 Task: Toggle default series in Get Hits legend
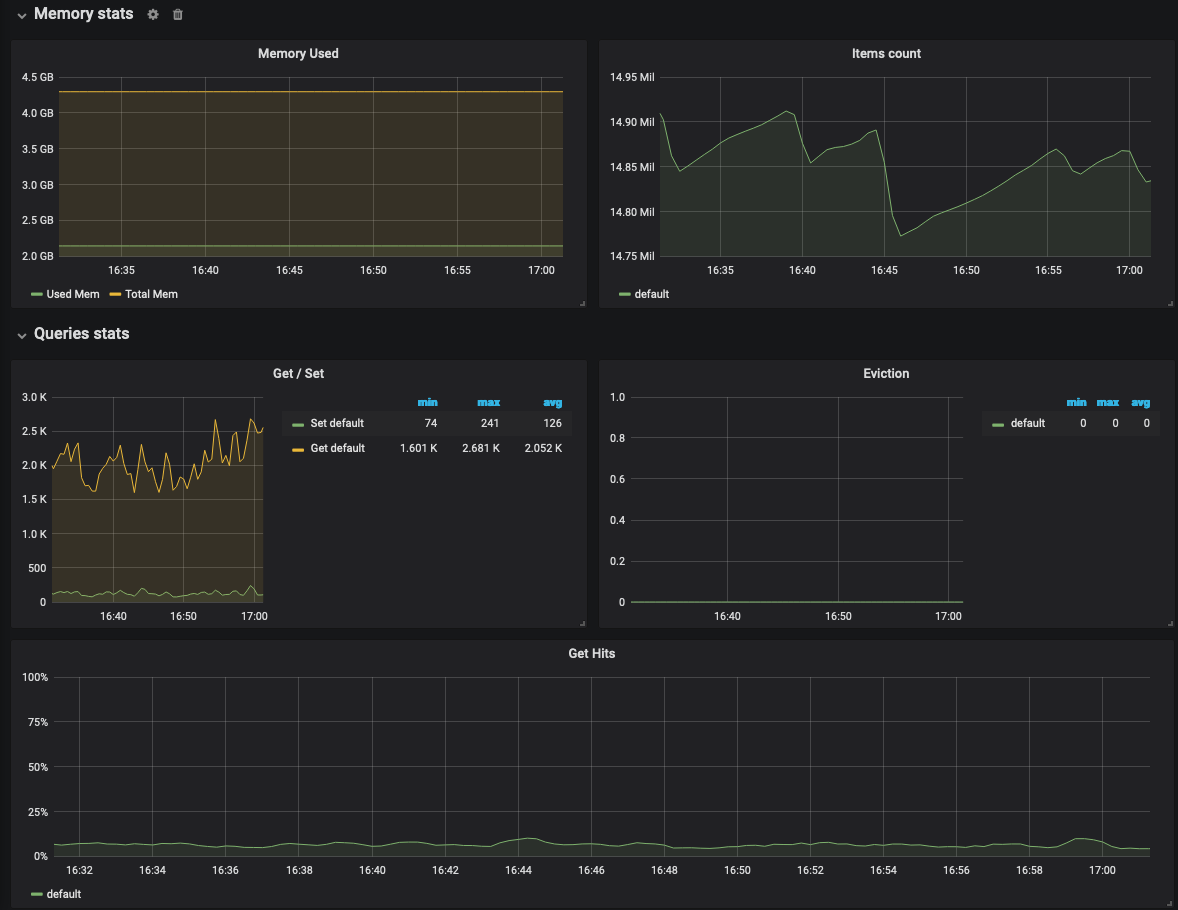point(64,893)
